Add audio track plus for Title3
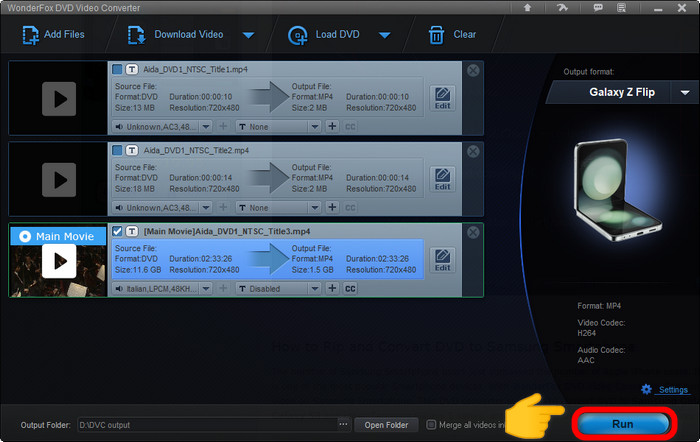The width and height of the screenshot is (700, 442). point(223,288)
